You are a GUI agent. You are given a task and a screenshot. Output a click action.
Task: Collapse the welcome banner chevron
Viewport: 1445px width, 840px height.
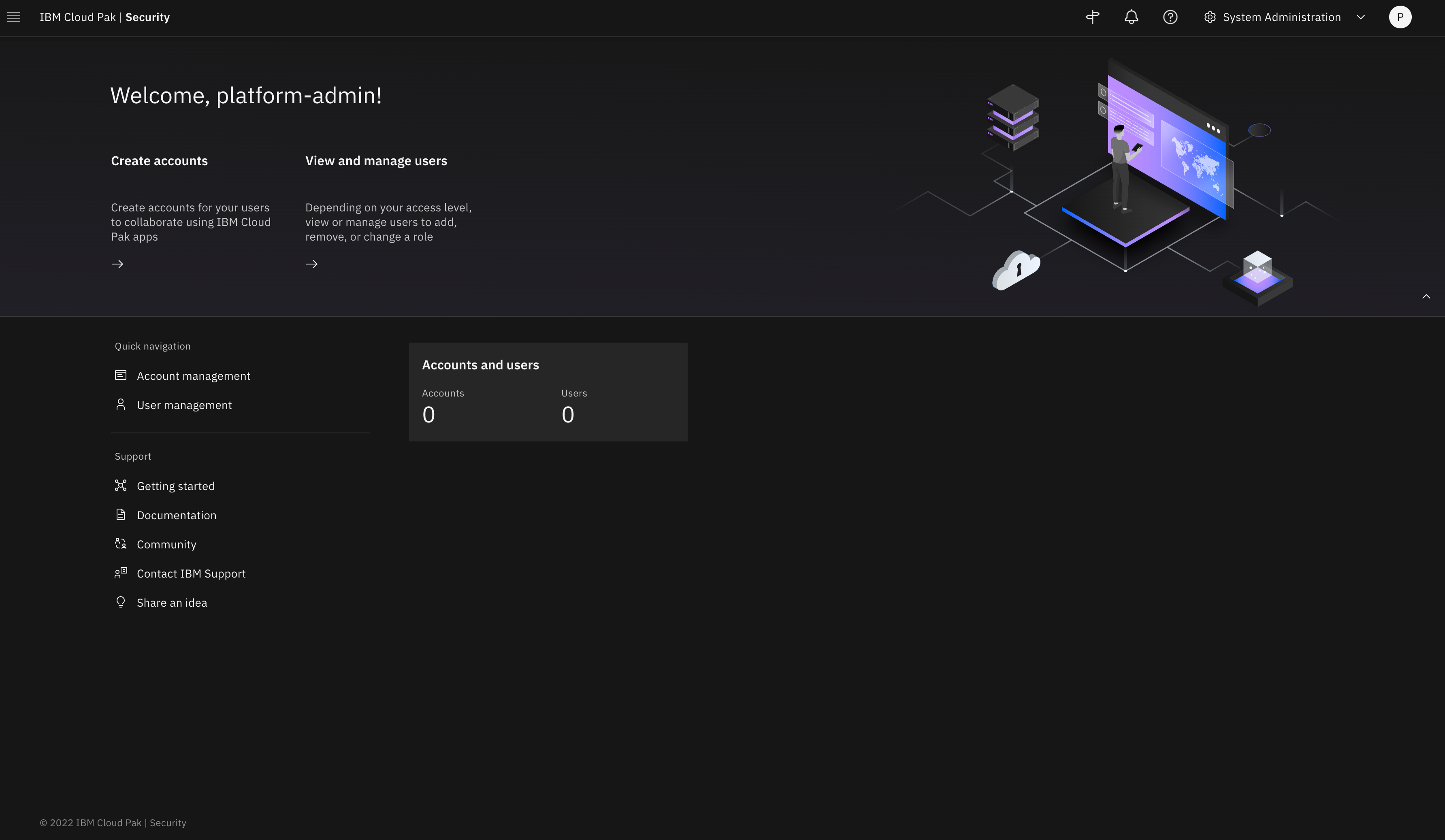(1426, 296)
